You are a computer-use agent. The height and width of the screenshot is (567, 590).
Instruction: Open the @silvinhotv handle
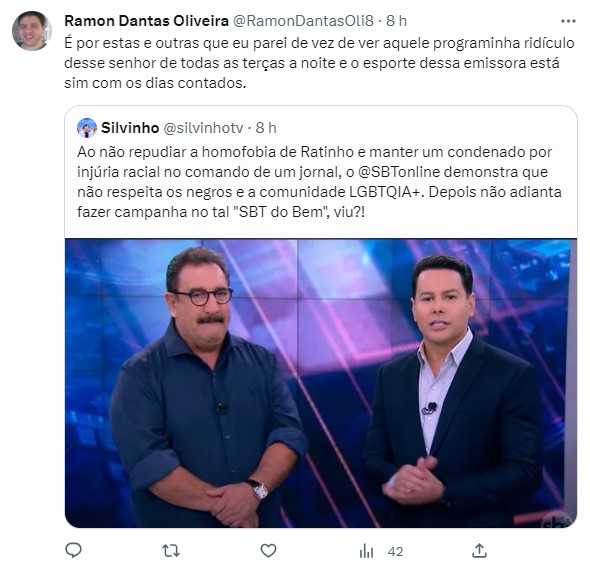203,128
